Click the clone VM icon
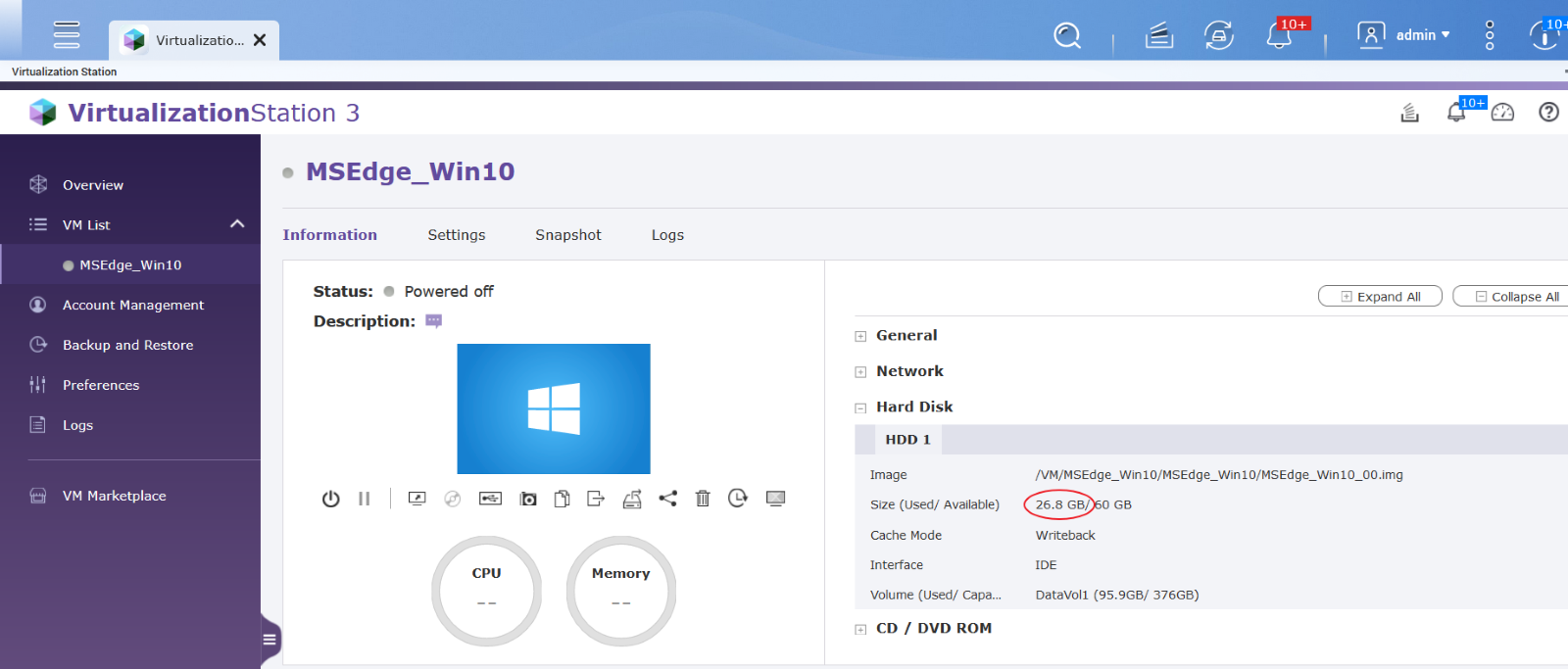 pos(562,499)
